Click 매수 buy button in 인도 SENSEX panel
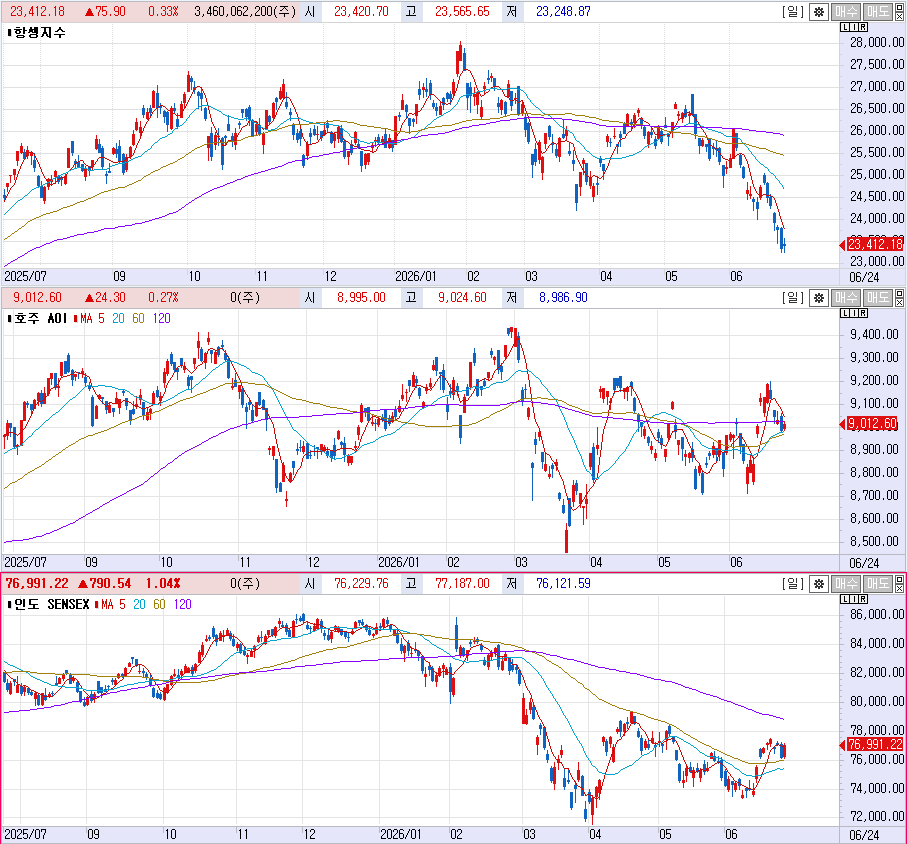The image size is (907, 844). pos(846,584)
